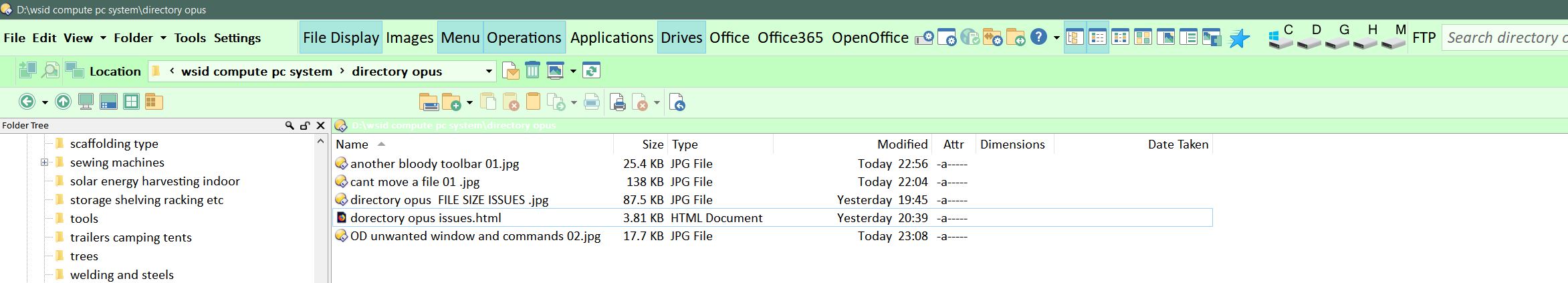Click the blue help question-mark icon
Screen dimensions: 1568x283
pyautogui.click(x=1038, y=37)
